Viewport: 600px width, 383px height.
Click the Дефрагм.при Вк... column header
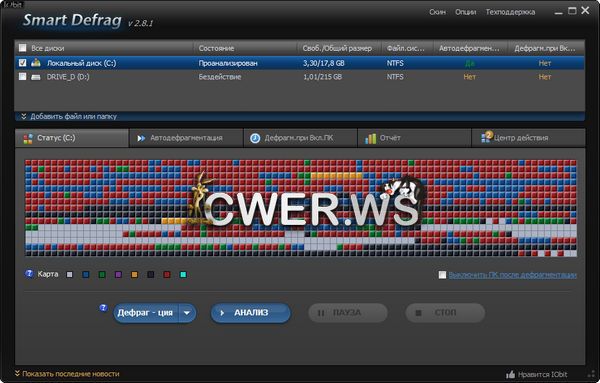546,48
